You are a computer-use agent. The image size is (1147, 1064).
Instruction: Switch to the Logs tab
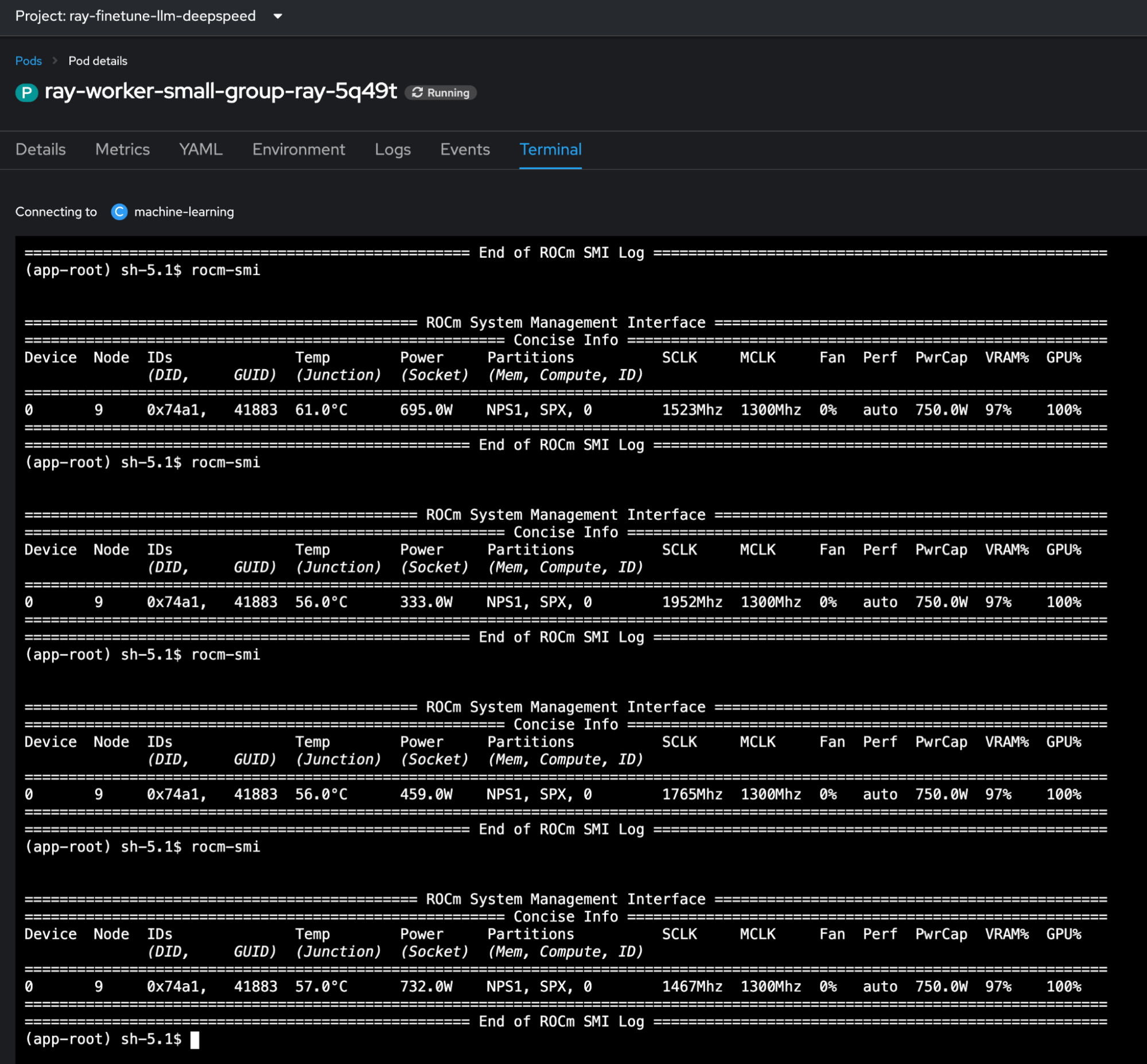tap(392, 150)
